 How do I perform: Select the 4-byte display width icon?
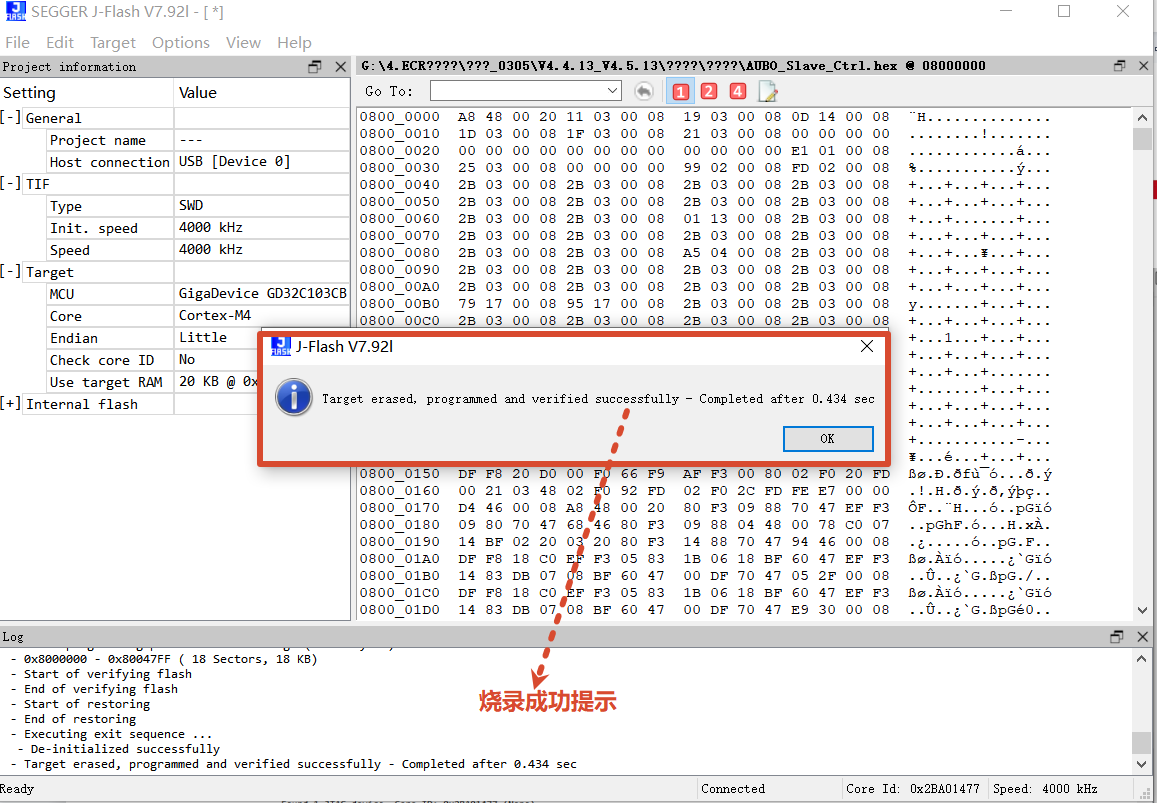pyautogui.click(x=737, y=92)
